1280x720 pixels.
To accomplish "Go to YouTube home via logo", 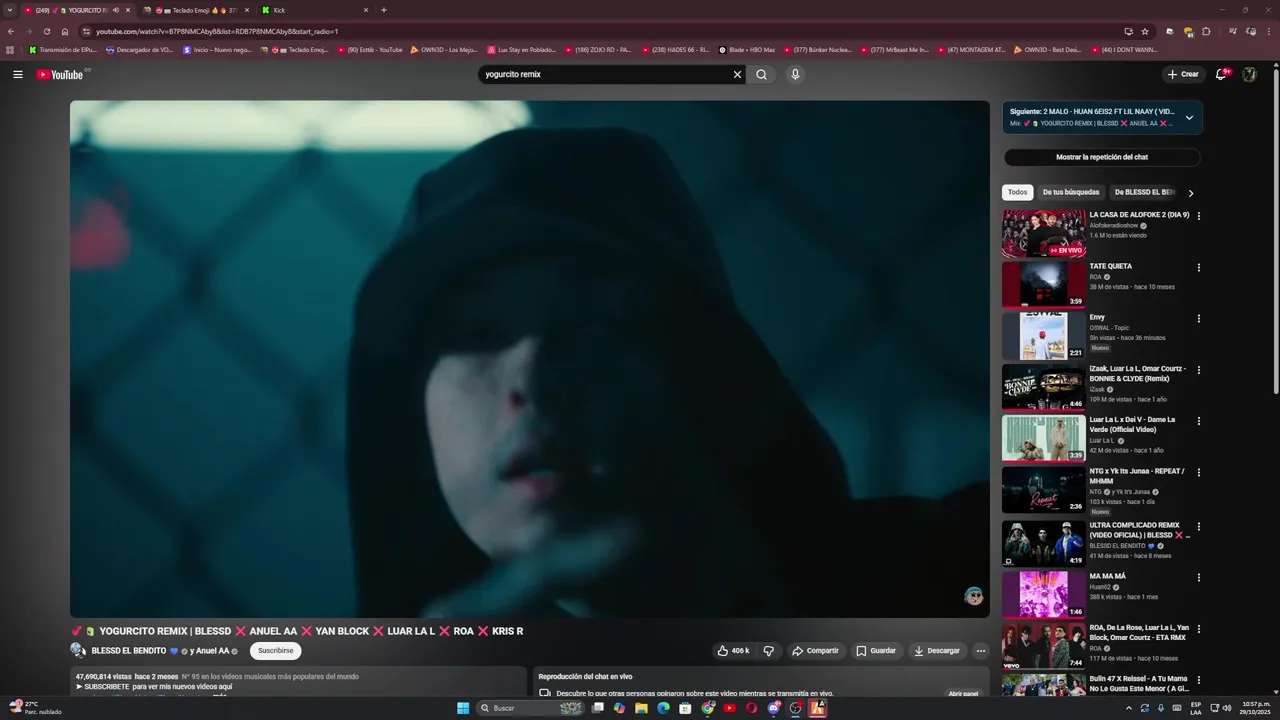I will point(60,74).
